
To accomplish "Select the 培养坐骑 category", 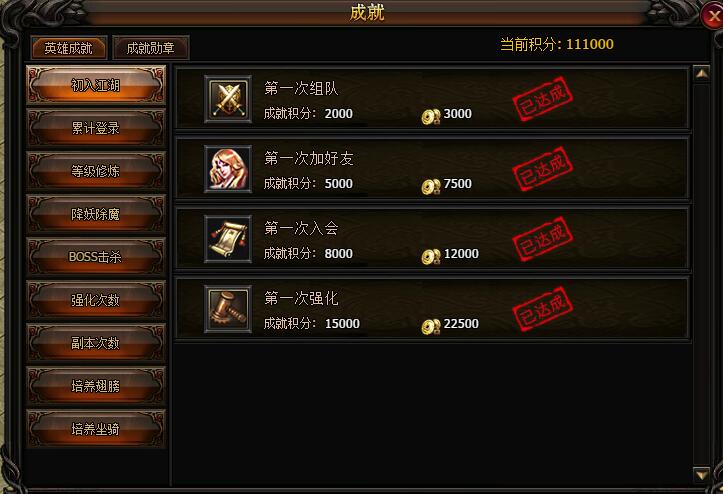I will coord(96,429).
